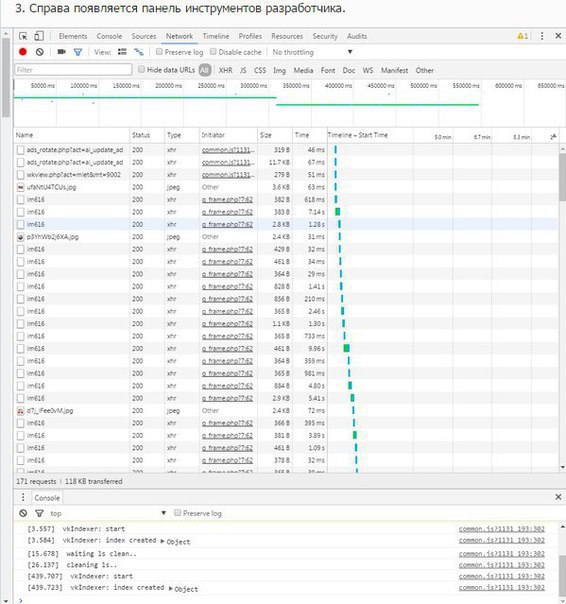Viewport: 566px width, 604px height.
Task: Switch to large request rows view icon
Action: coord(122,52)
